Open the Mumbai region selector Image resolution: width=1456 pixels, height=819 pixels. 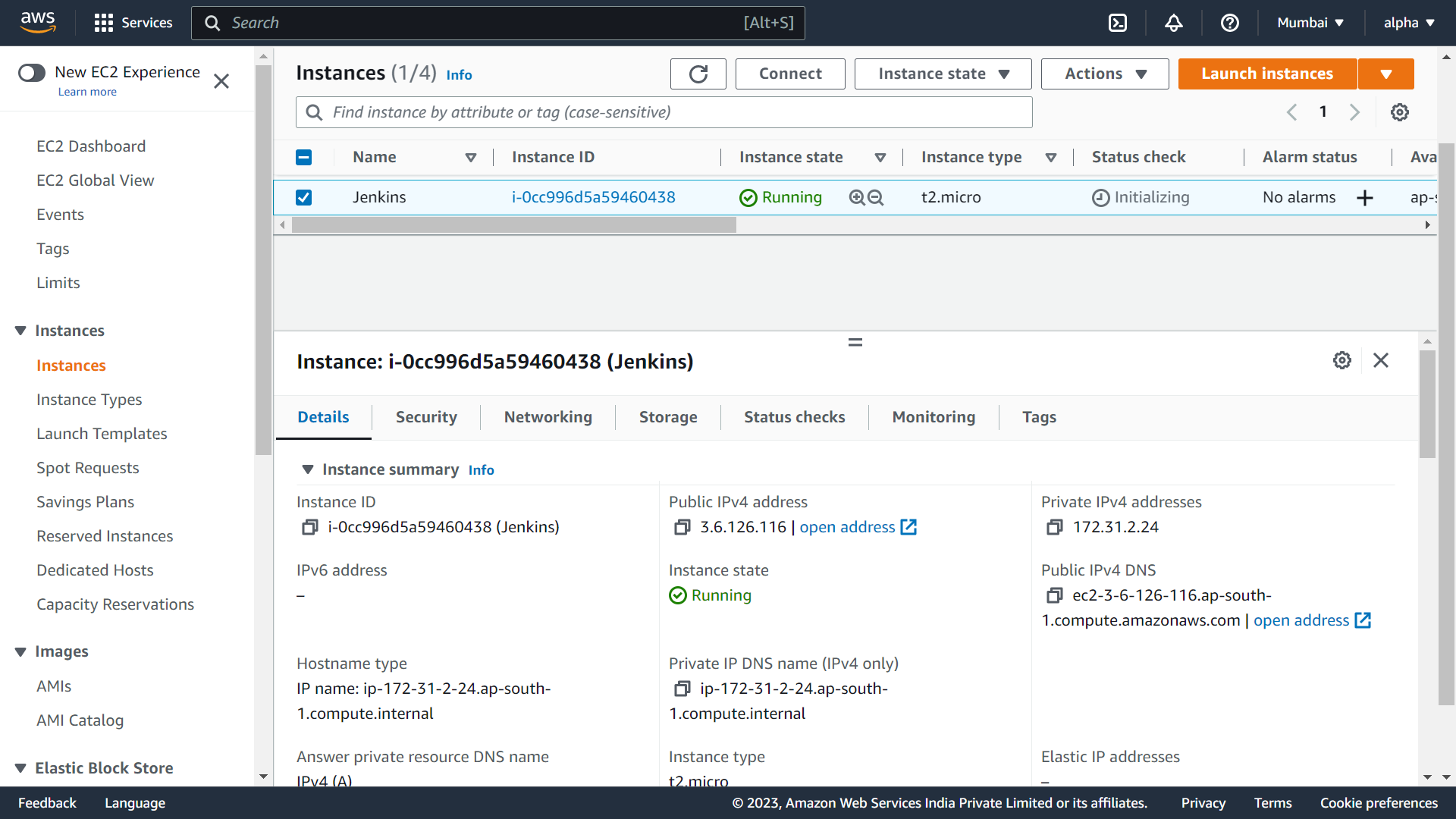[x=1310, y=23]
